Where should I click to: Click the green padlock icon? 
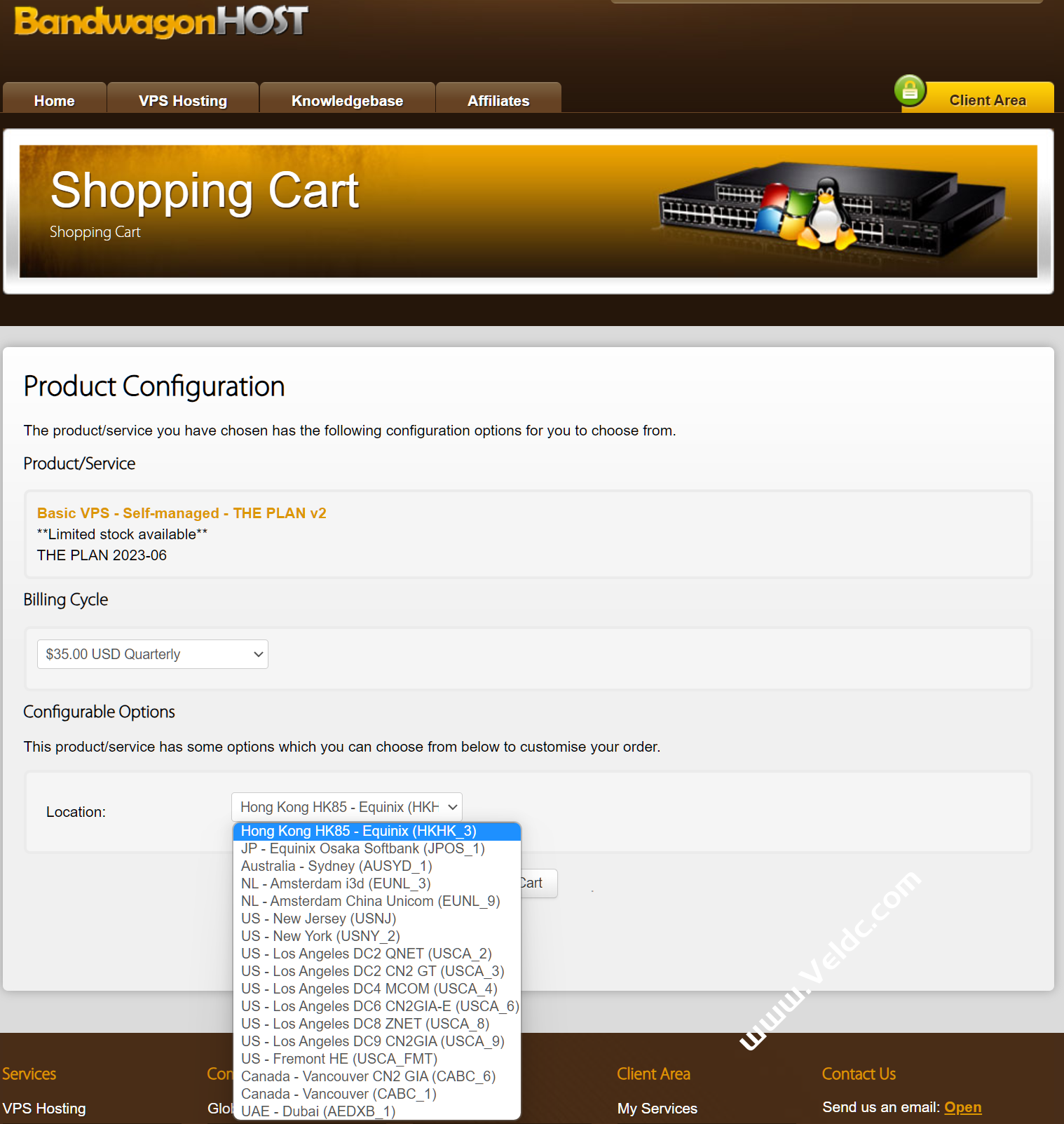(x=910, y=90)
